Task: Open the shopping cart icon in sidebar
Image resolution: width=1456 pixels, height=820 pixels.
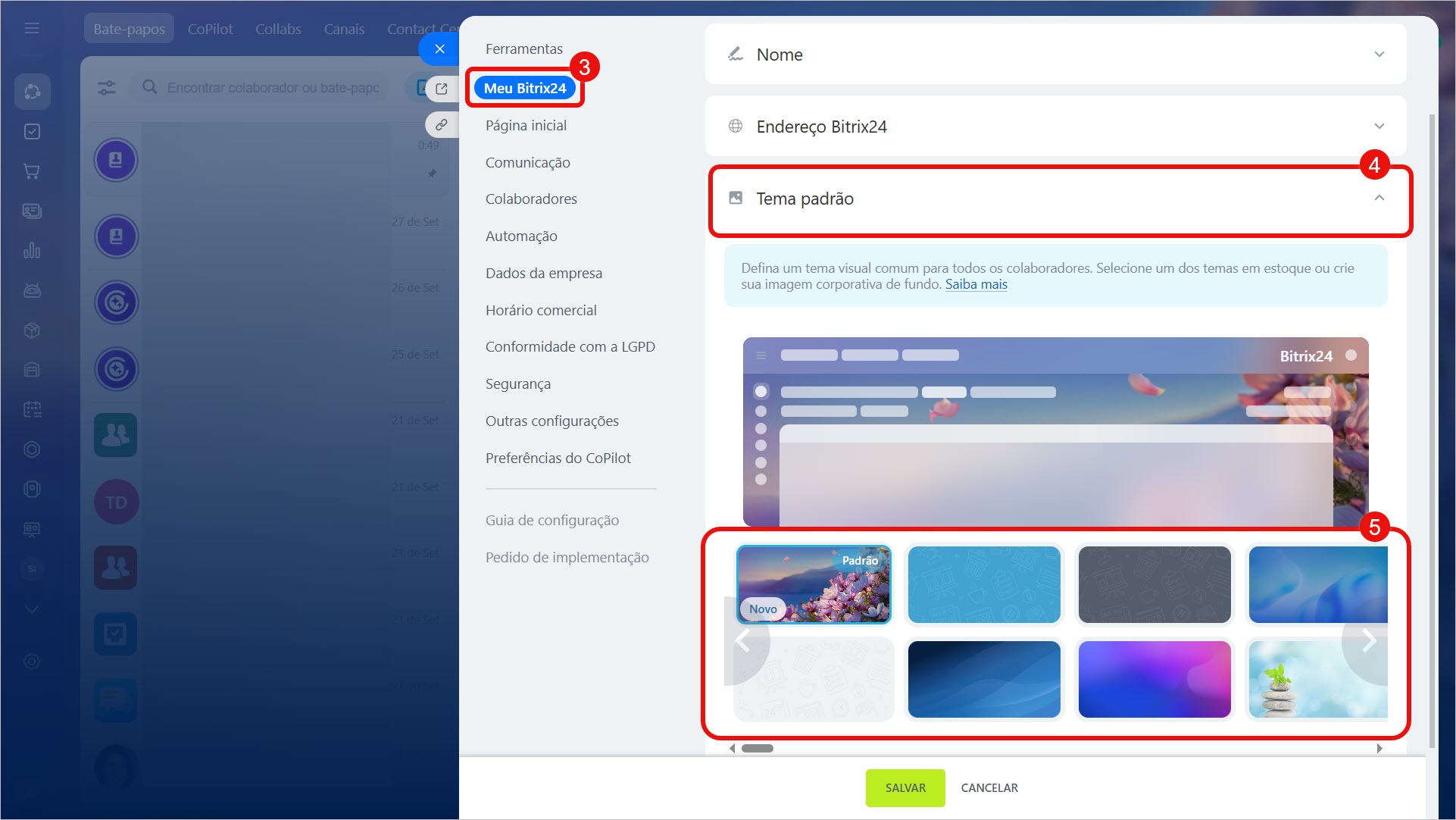Action: point(32,171)
